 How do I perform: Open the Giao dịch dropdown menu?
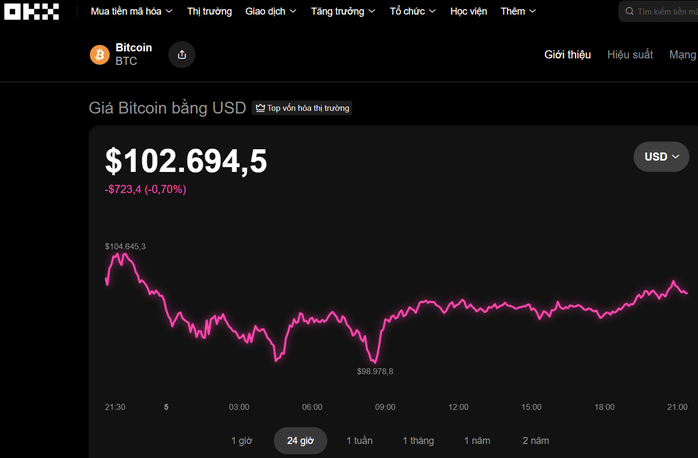pos(271,12)
